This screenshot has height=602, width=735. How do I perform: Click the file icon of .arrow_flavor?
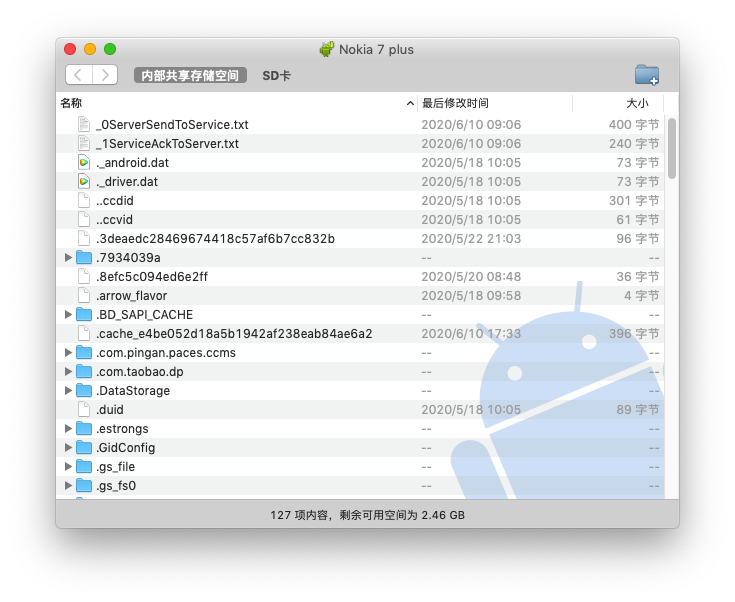pos(84,295)
